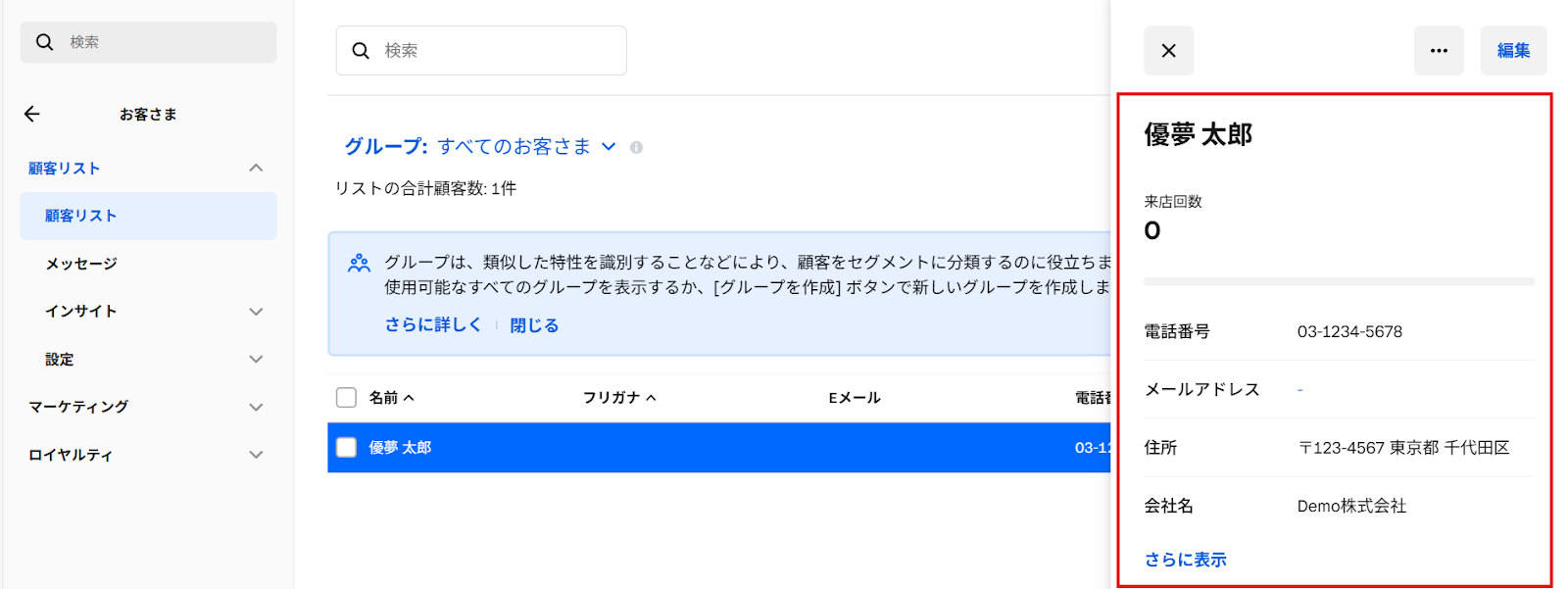Image resolution: width=1568 pixels, height=589 pixels.
Task: Open the ロイヤルティ menu item
Action: click(x=71, y=455)
